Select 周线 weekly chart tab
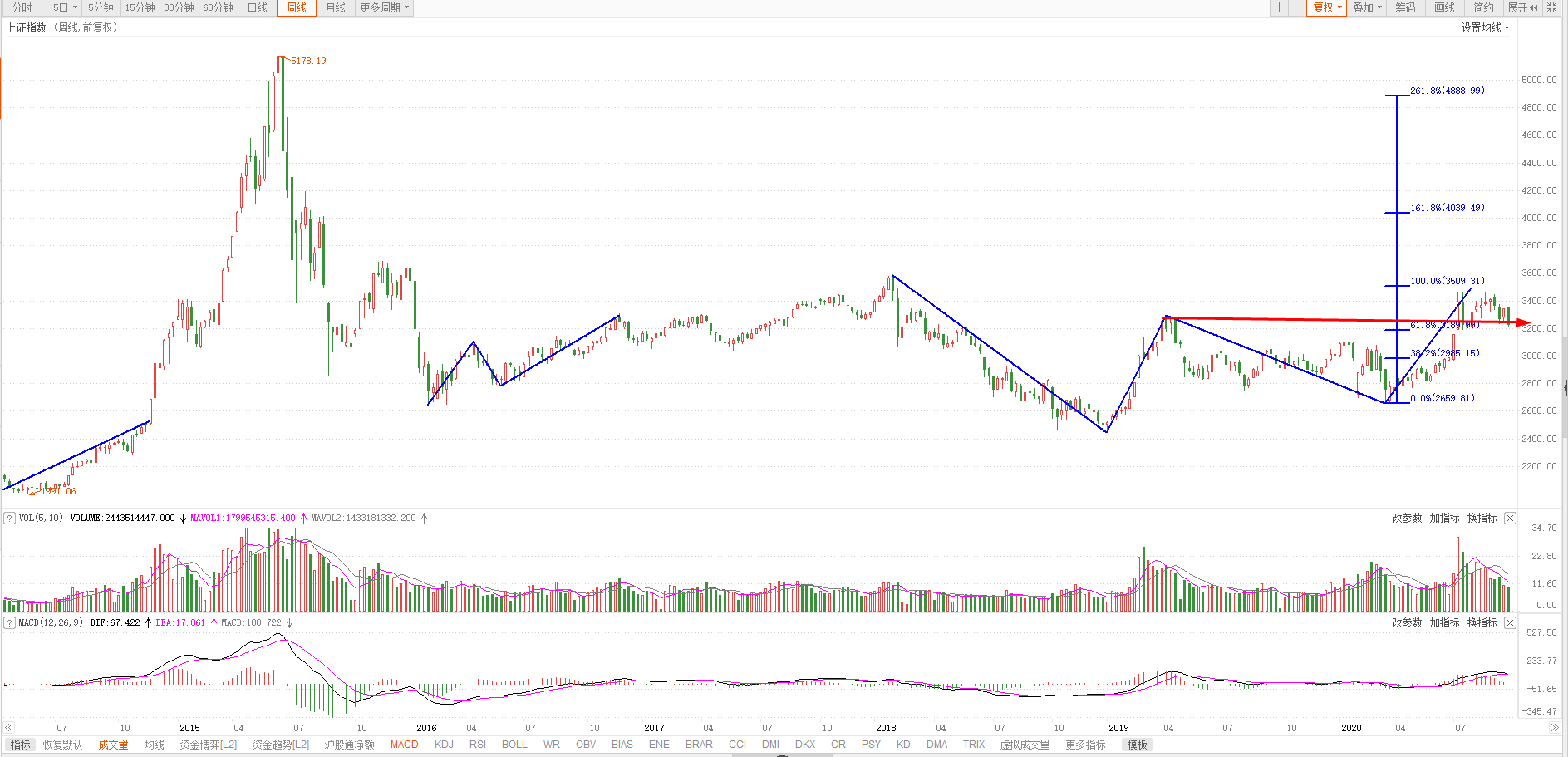 [x=297, y=7]
